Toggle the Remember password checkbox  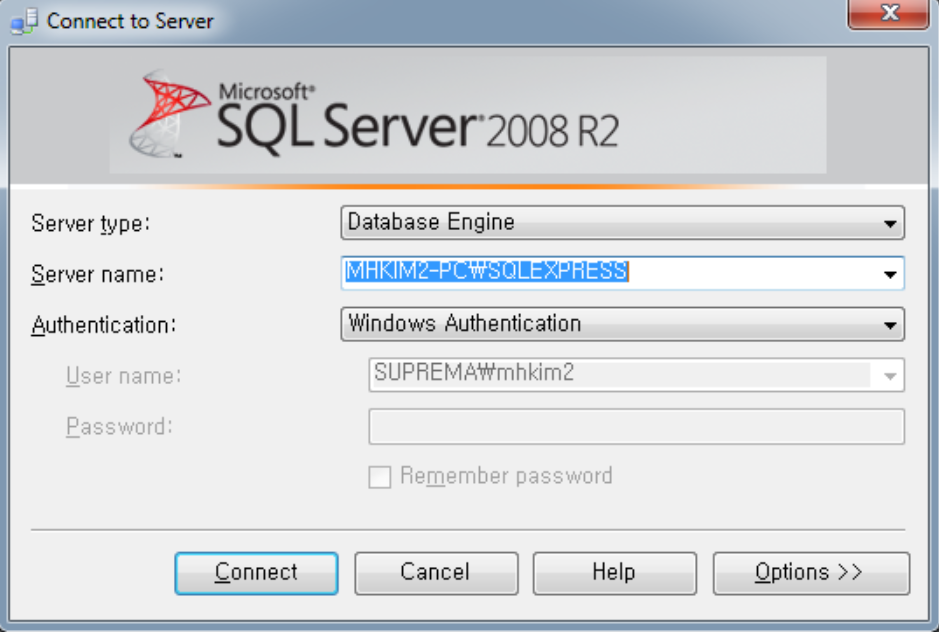[380, 477]
